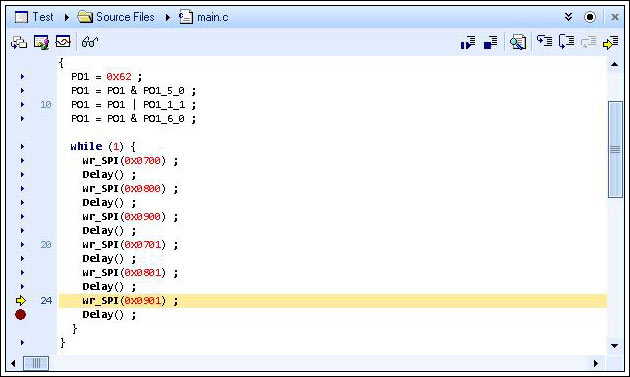Click the vertical scrollbar thumb
The width and height of the screenshot is (630, 377).
(615, 149)
